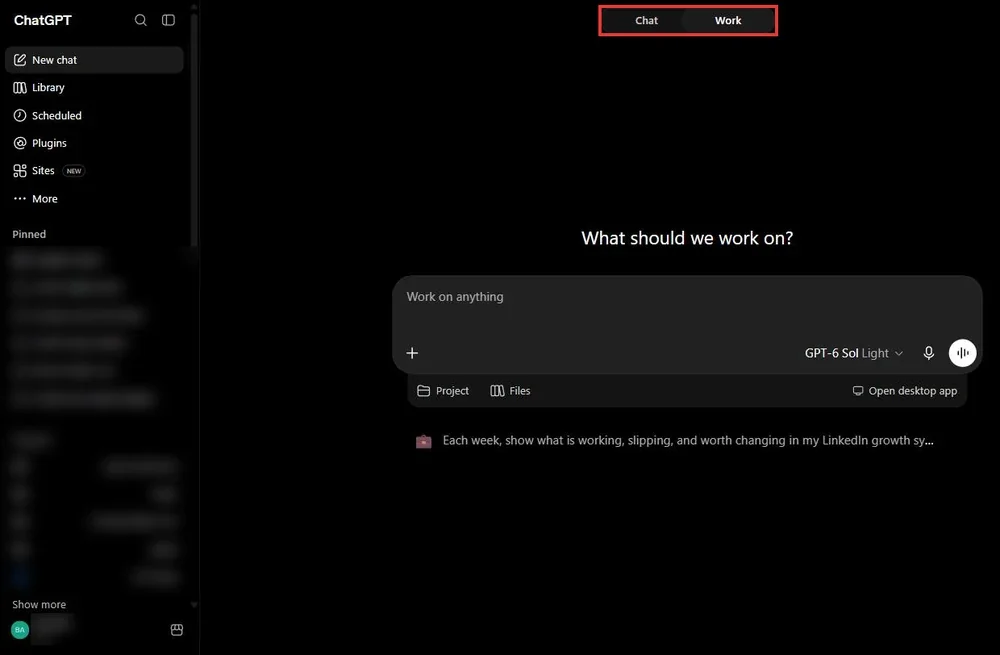Open the GPT-6 Sol Light model dropdown

pyautogui.click(x=853, y=353)
